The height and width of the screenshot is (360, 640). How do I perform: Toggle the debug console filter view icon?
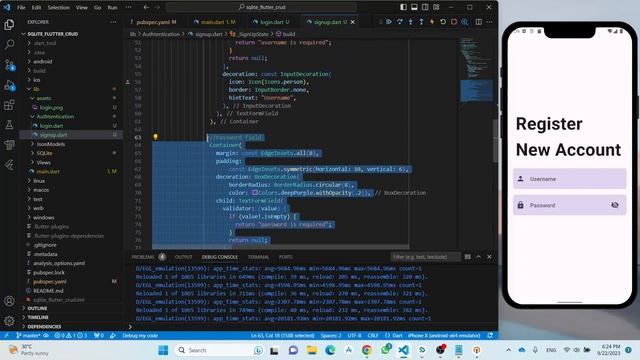coord(467,257)
